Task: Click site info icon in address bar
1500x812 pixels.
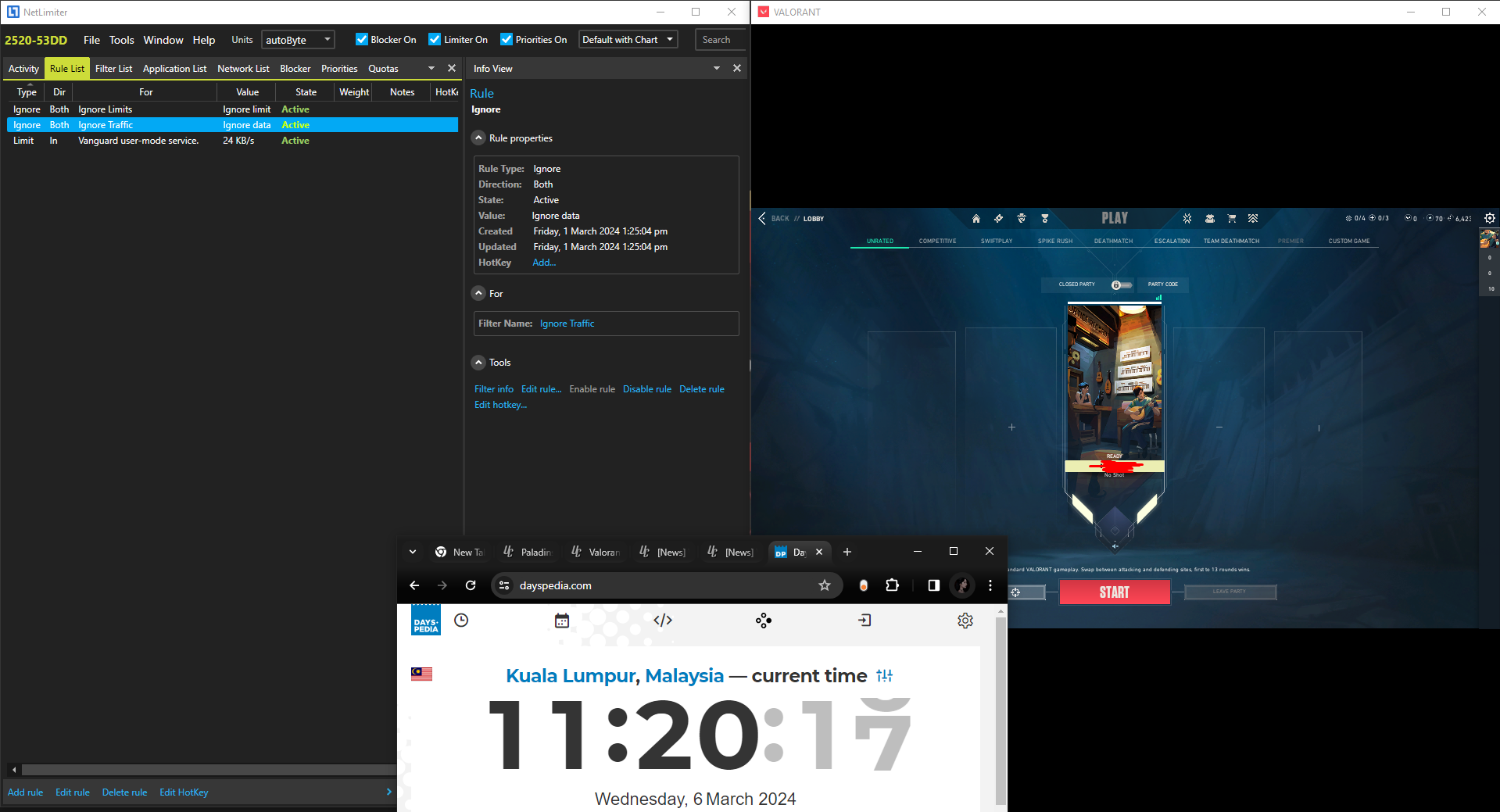Action: point(504,585)
